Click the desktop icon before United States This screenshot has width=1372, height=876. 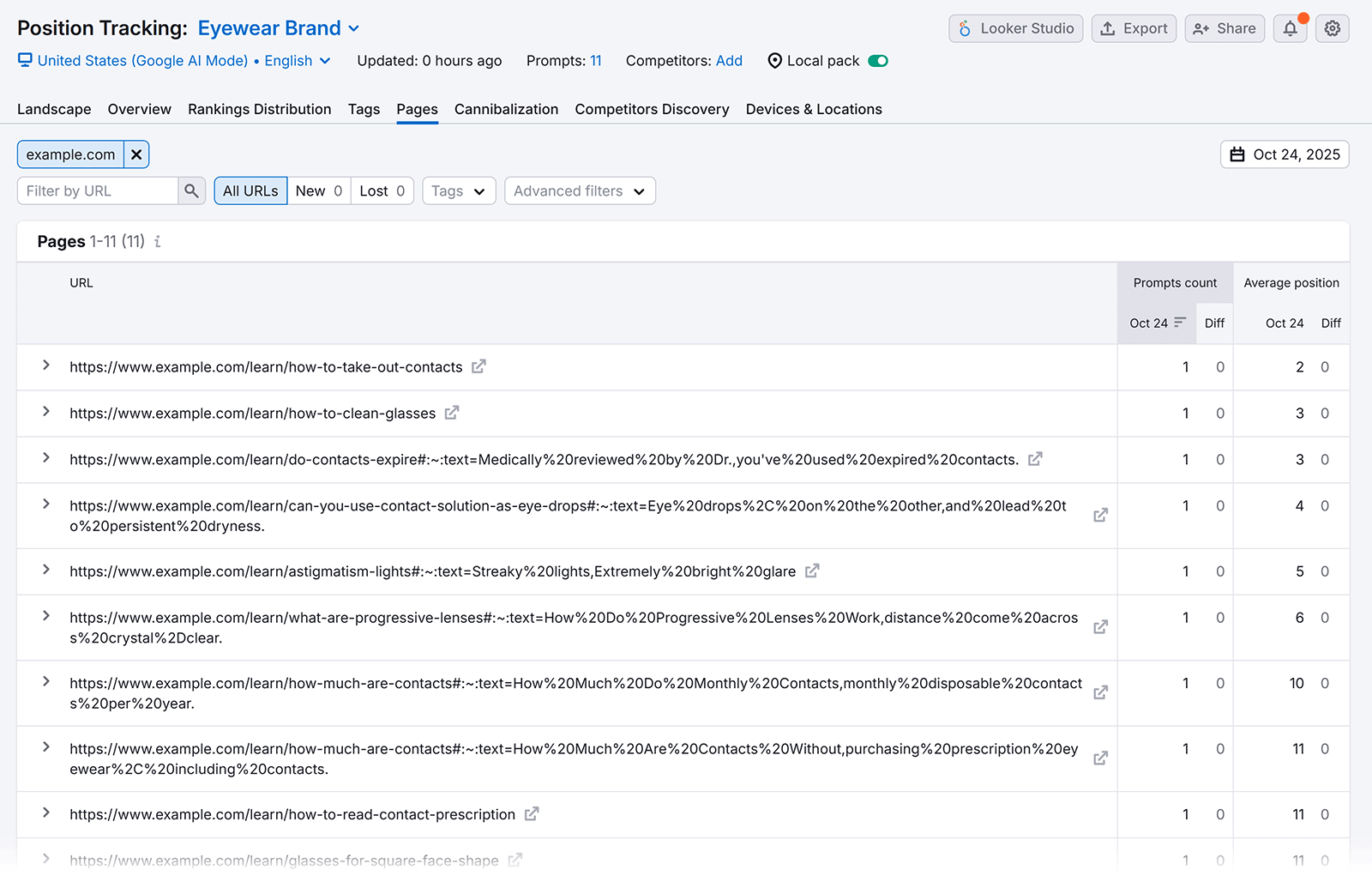pos(25,60)
